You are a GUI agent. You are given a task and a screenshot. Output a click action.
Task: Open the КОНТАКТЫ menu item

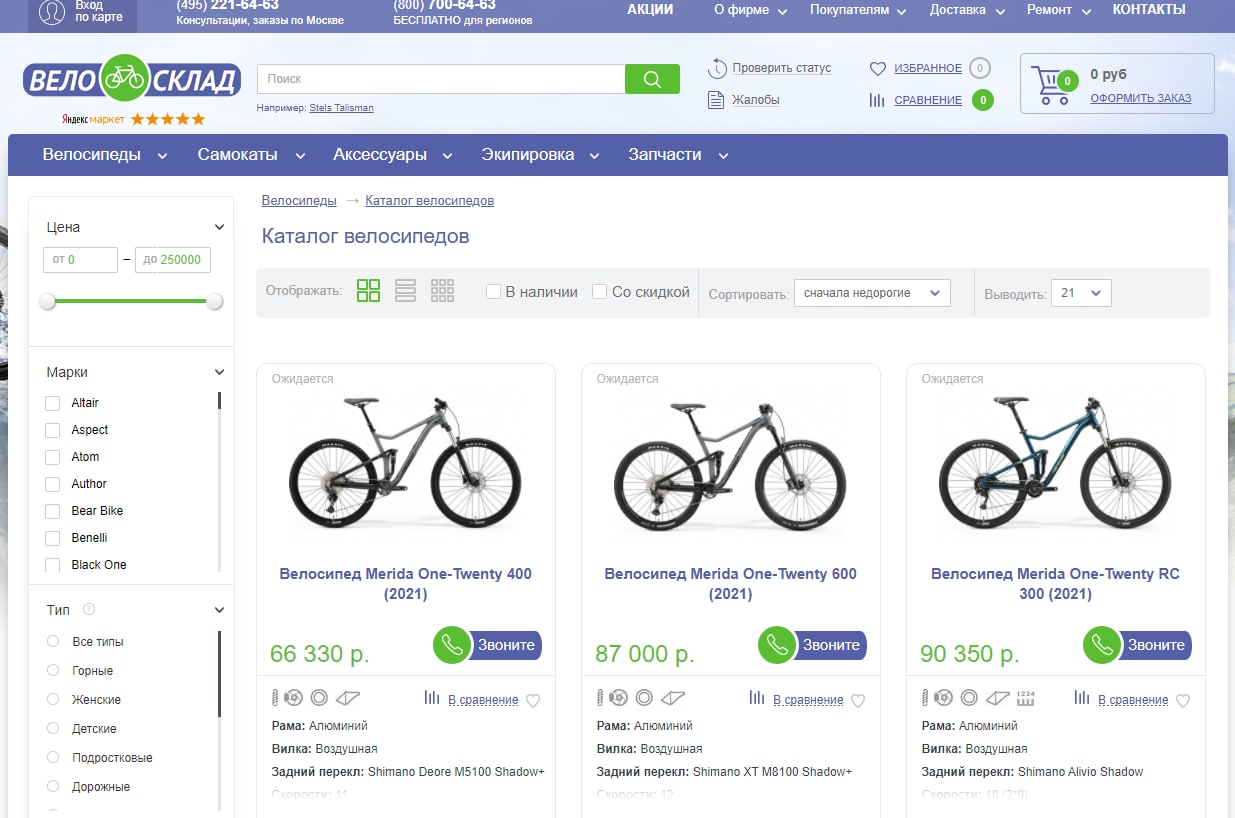[1149, 10]
